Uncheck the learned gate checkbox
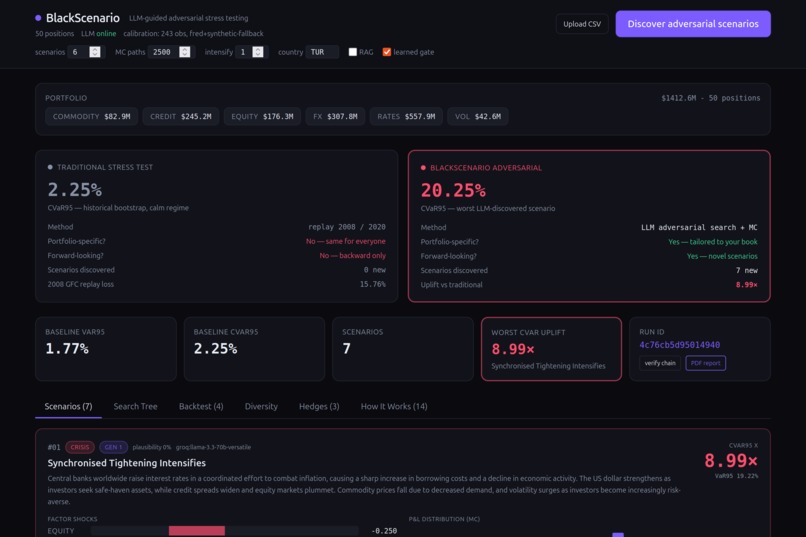This screenshot has width=806, height=537. click(387, 52)
